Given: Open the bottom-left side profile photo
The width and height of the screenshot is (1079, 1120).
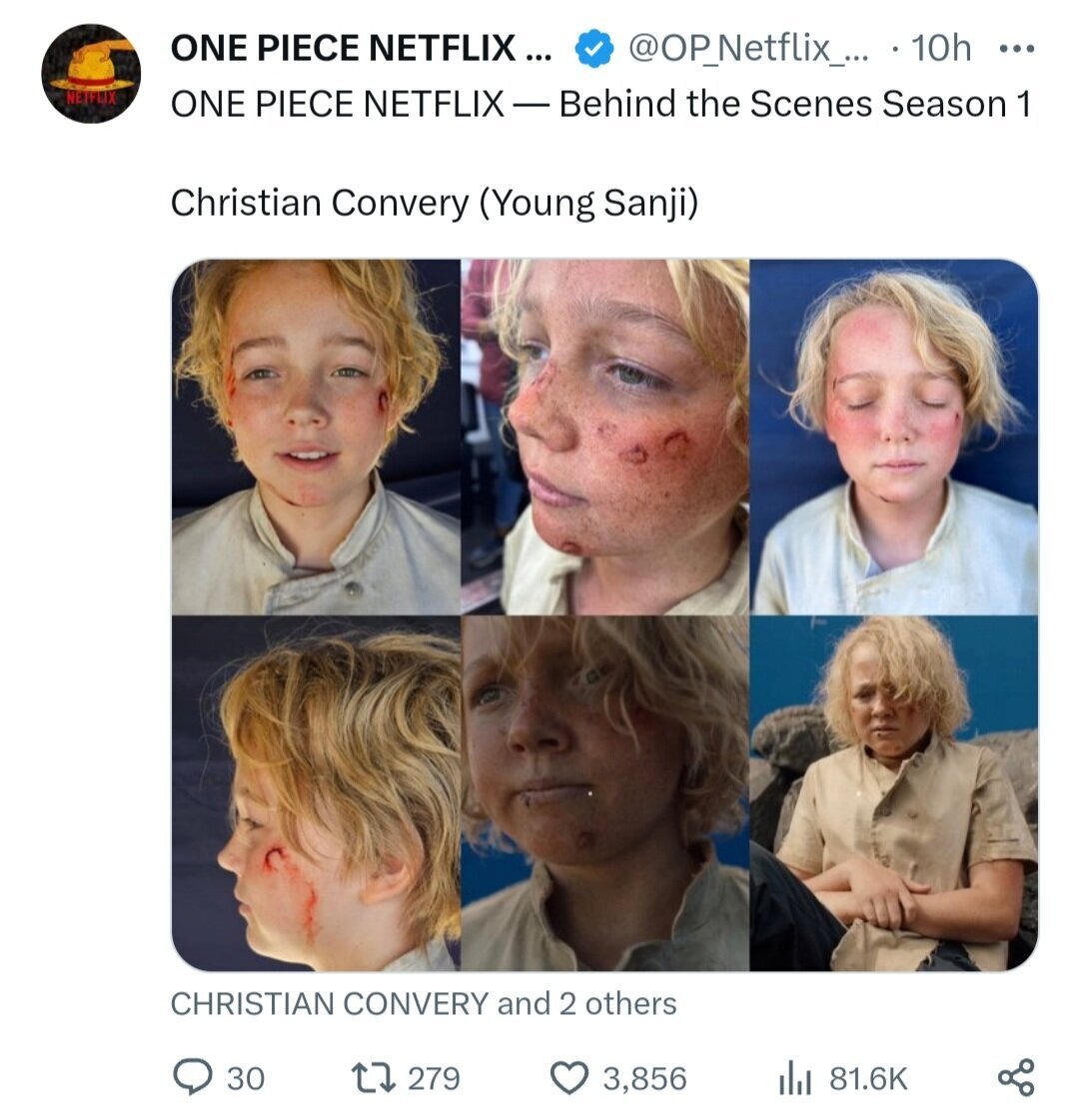Looking at the screenshot, I should pos(316,793).
